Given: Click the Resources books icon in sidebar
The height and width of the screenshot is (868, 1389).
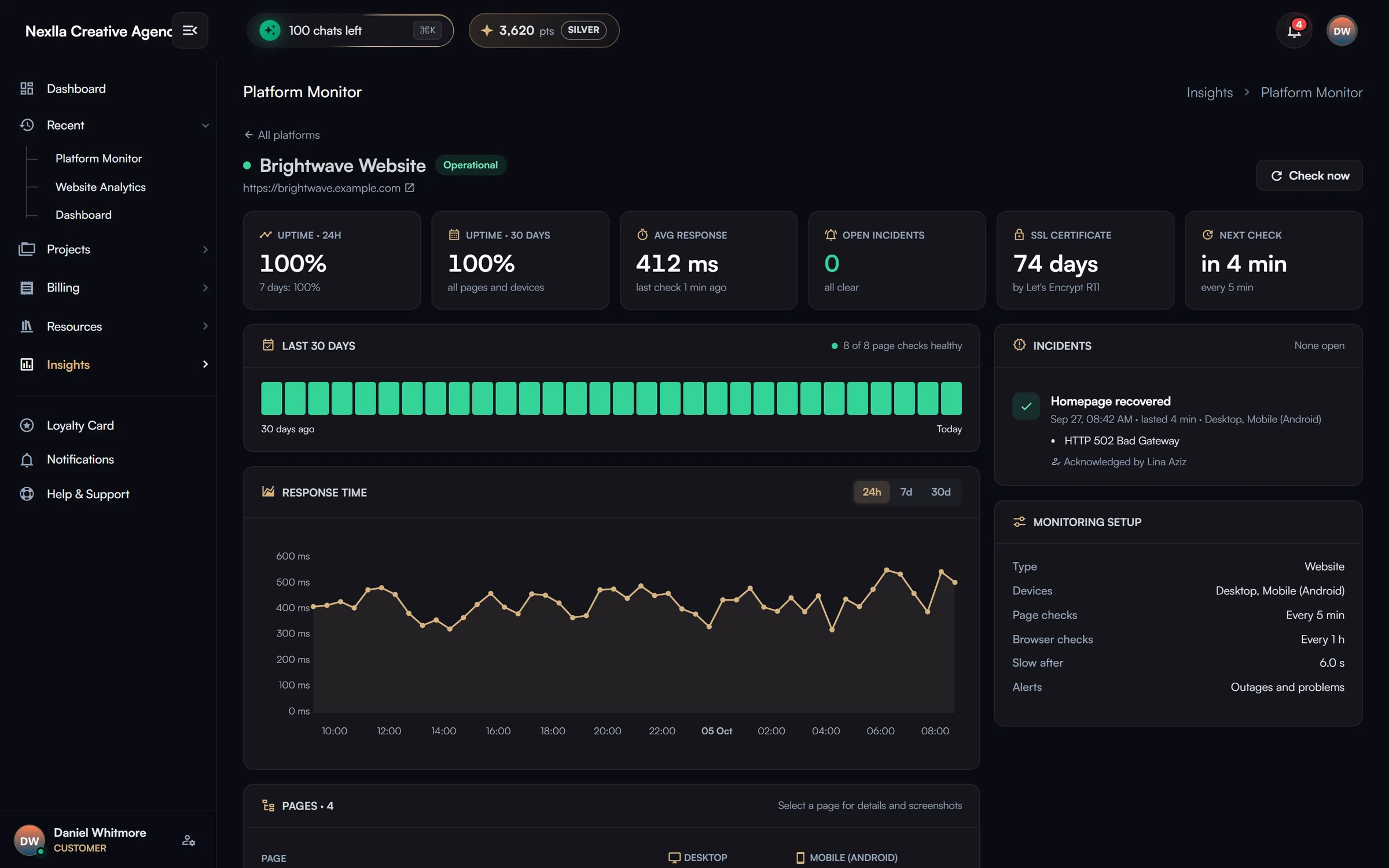Looking at the screenshot, I should pyautogui.click(x=27, y=326).
